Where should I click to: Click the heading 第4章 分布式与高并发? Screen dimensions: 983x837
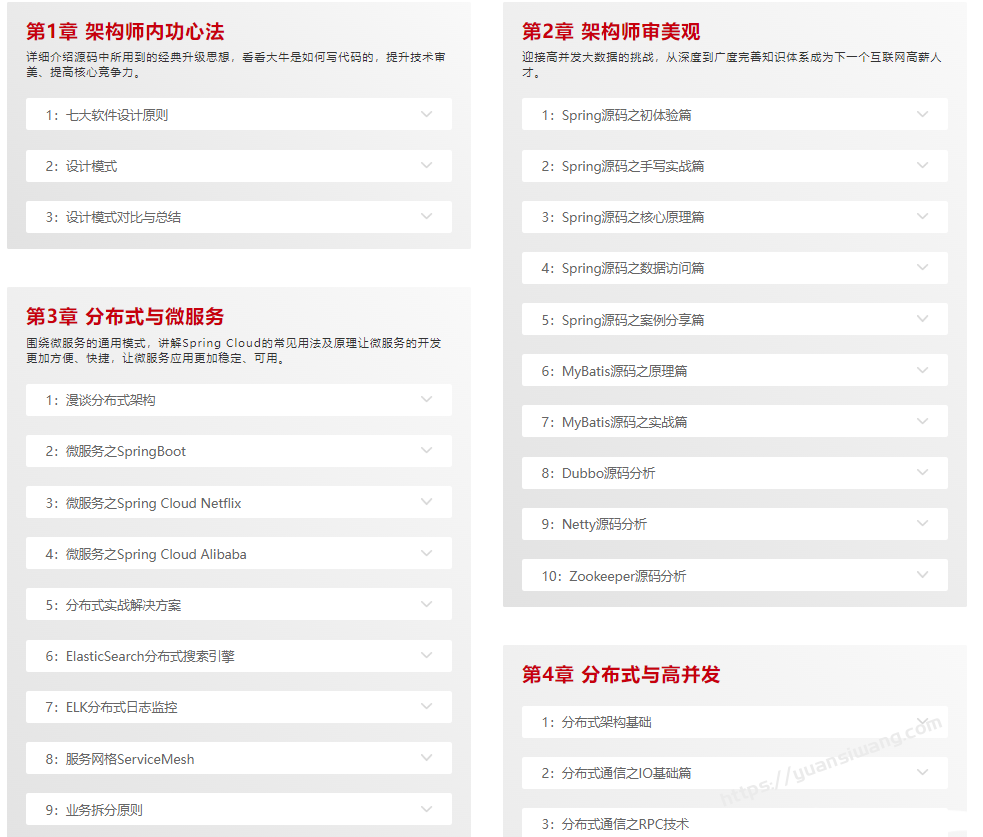click(x=621, y=675)
